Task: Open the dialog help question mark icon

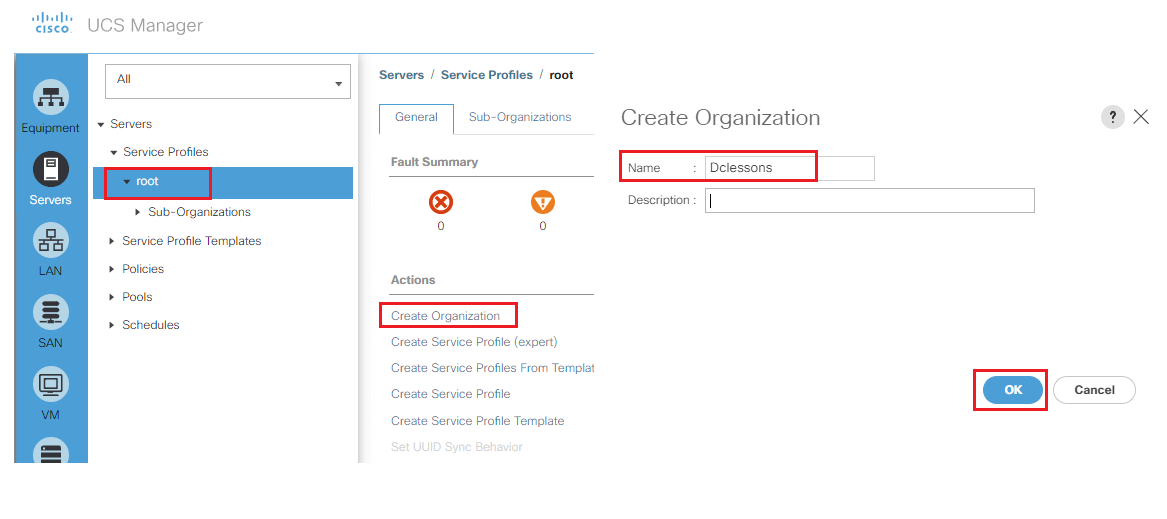Action: 1113,117
